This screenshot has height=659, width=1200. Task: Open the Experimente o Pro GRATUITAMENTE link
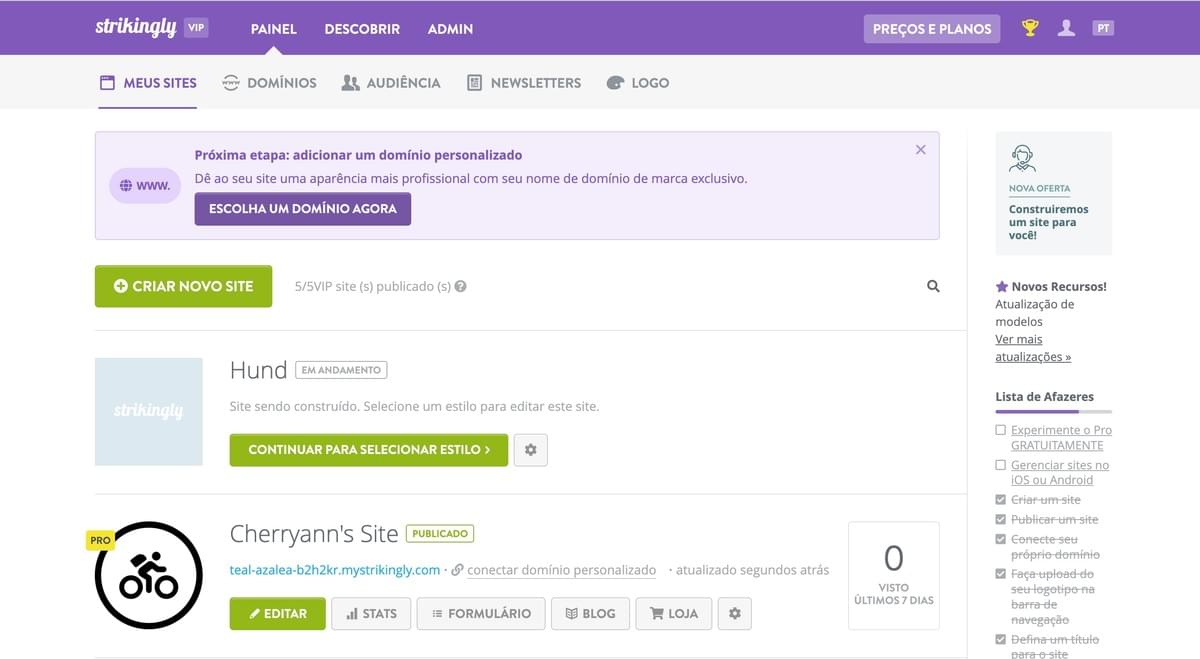[x=1061, y=438]
